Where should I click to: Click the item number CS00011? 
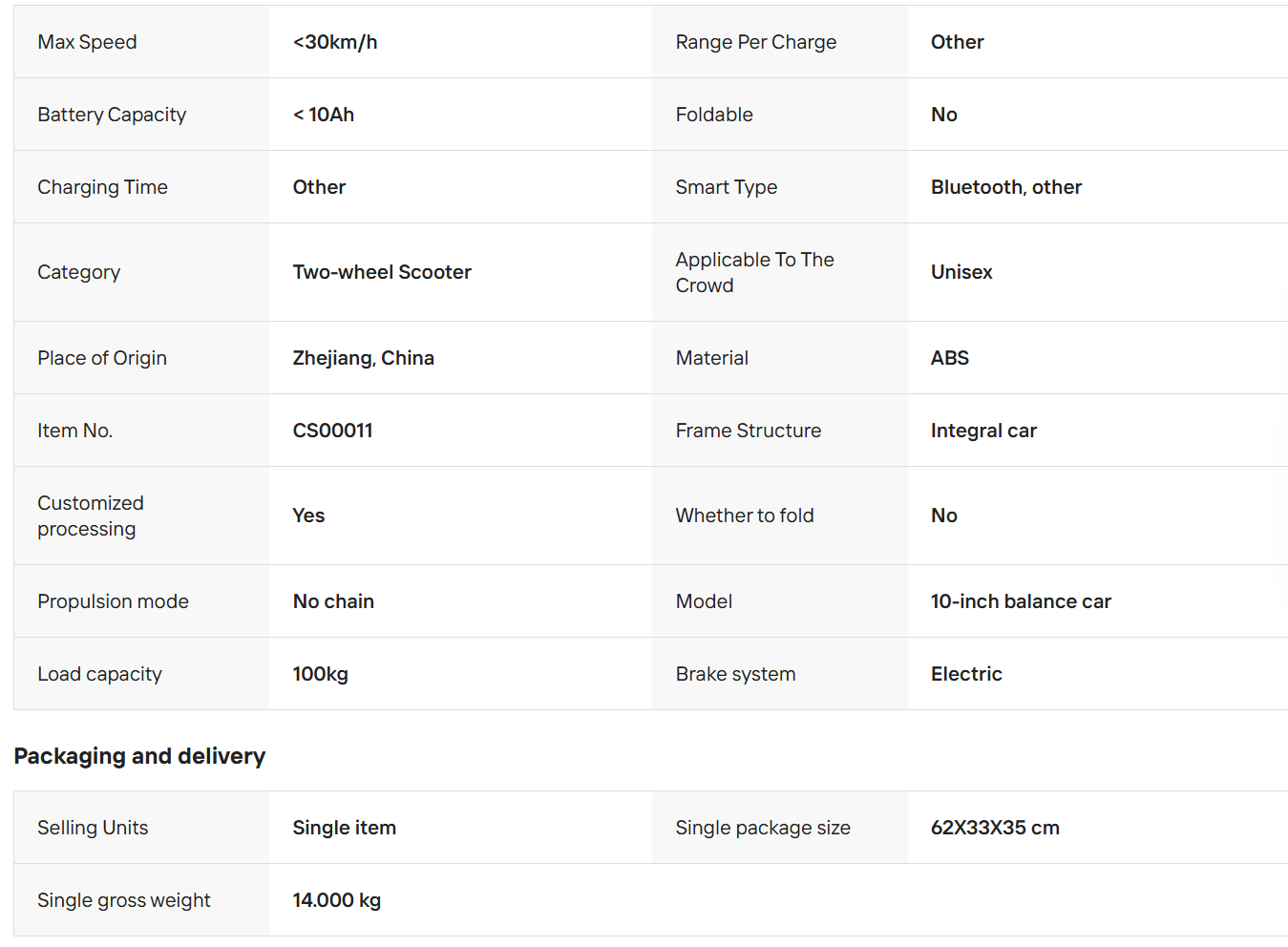[x=333, y=431]
